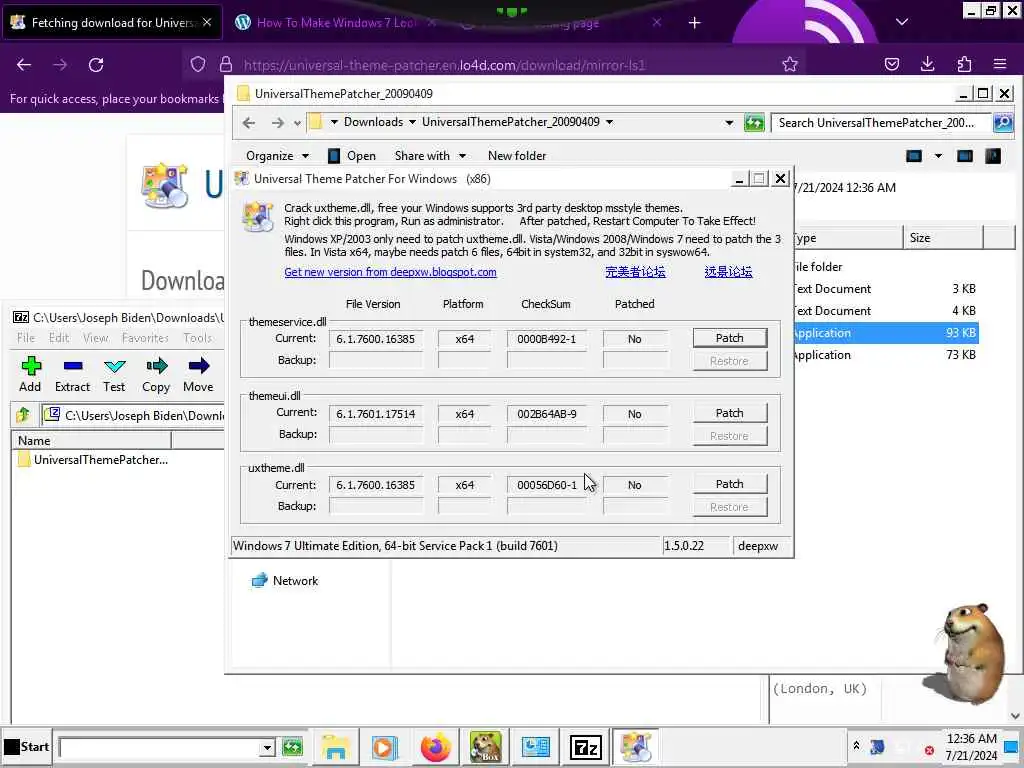Image resolution: width=1024 pixels, height=768 pixels.
Task: Save page to Pocket icon
Action: pyautogui.click(x=891, y=64)
